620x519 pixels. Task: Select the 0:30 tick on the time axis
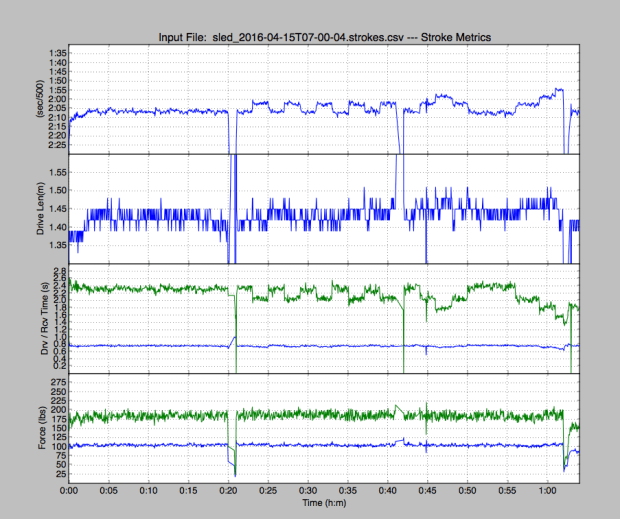tap(308, 492)
